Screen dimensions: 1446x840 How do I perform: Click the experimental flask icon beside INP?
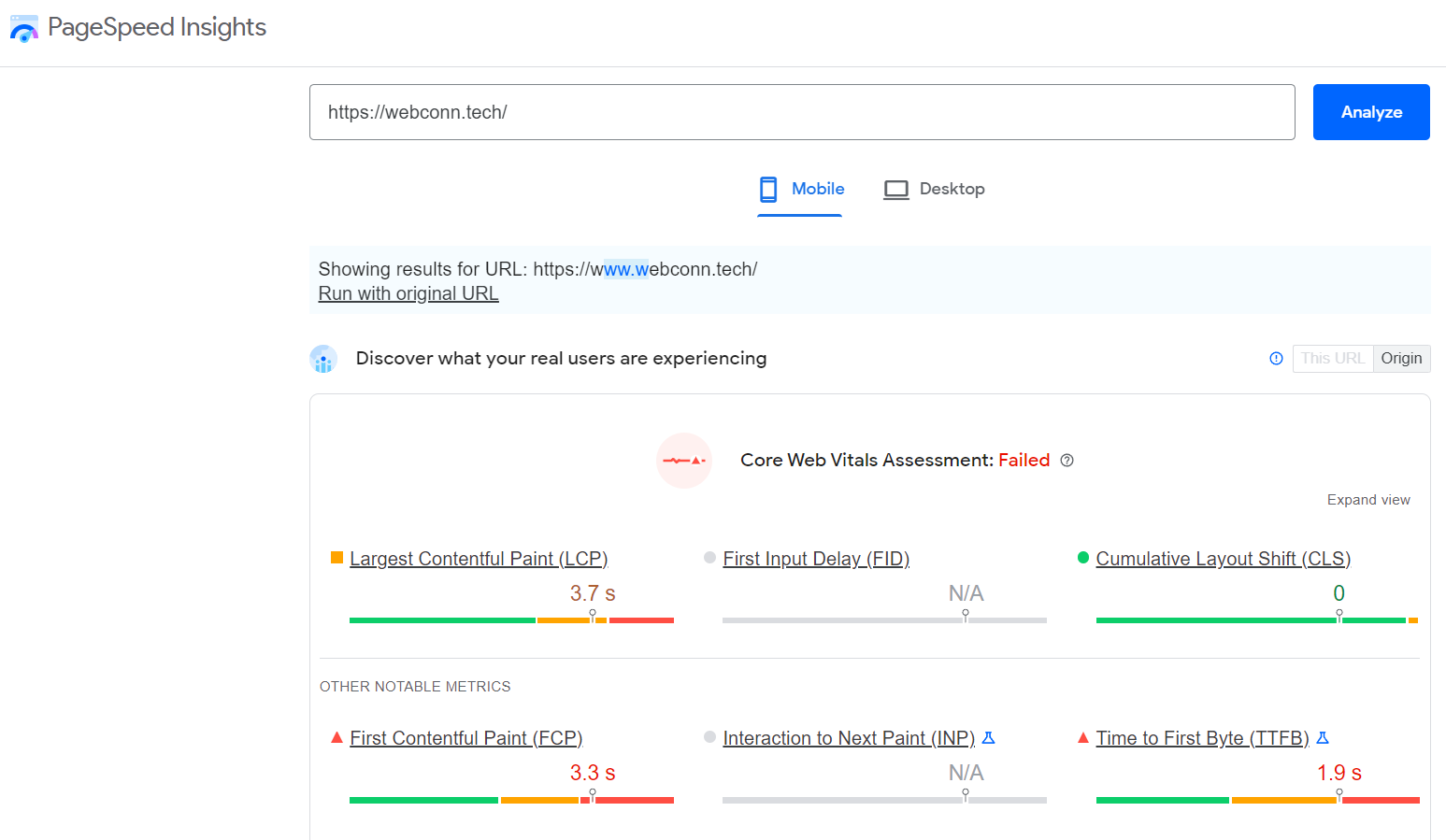[989, 738]
